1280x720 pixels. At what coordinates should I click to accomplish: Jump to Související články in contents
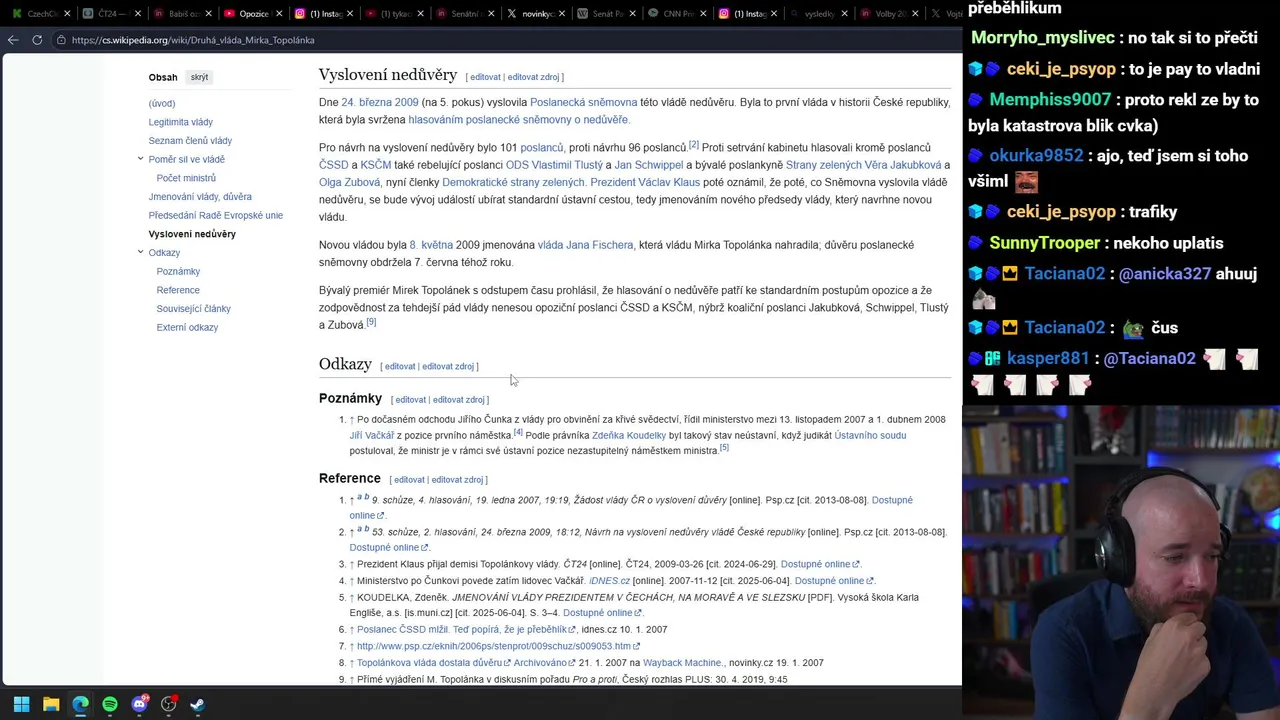pos(193,309)
